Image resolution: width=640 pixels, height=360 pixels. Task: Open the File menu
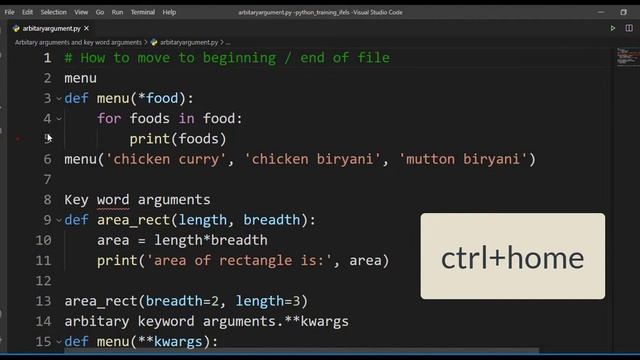[9, 12]
